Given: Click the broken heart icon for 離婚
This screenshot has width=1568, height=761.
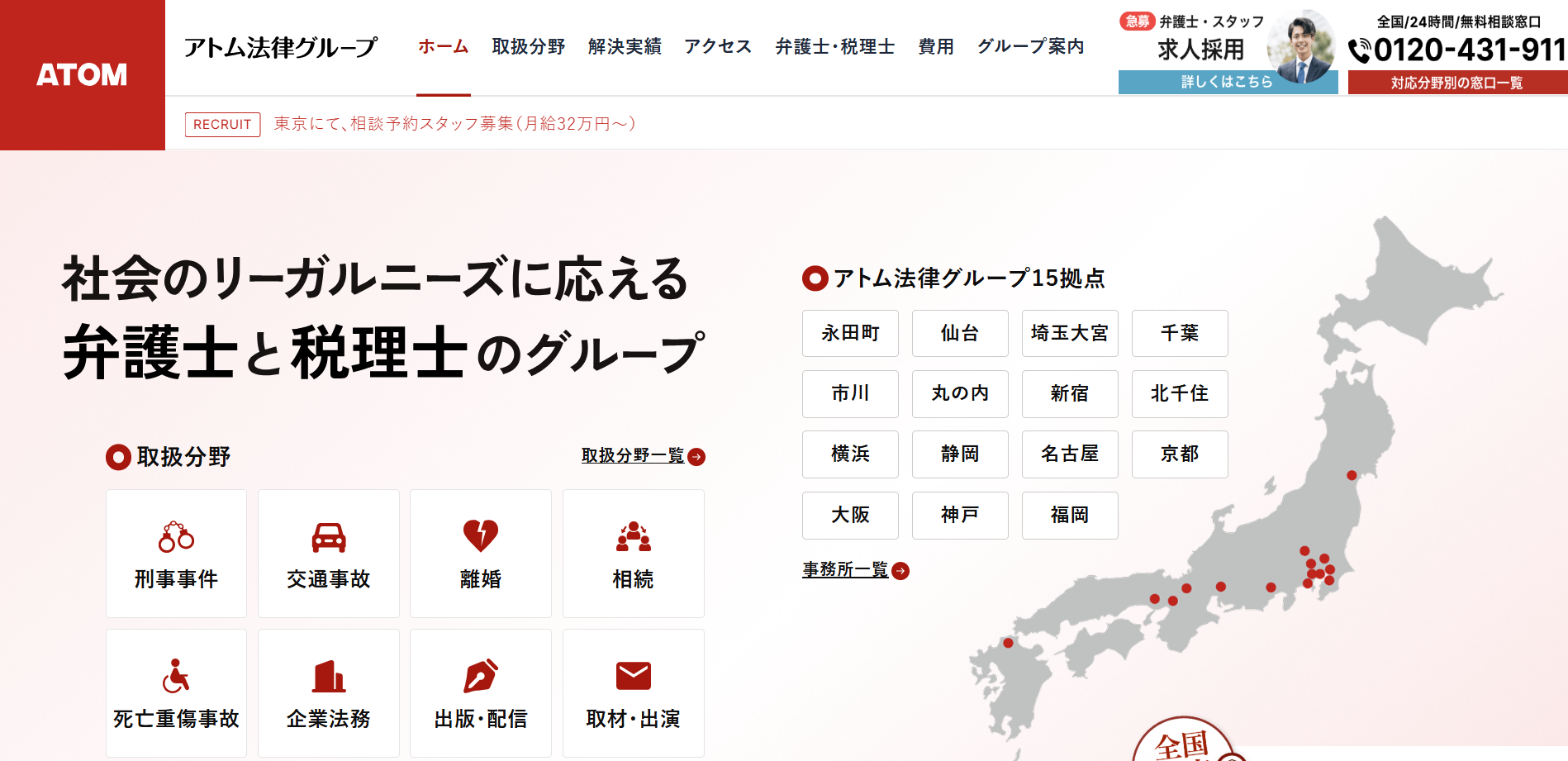Looking at the screenshot, I should coord(481,535).
